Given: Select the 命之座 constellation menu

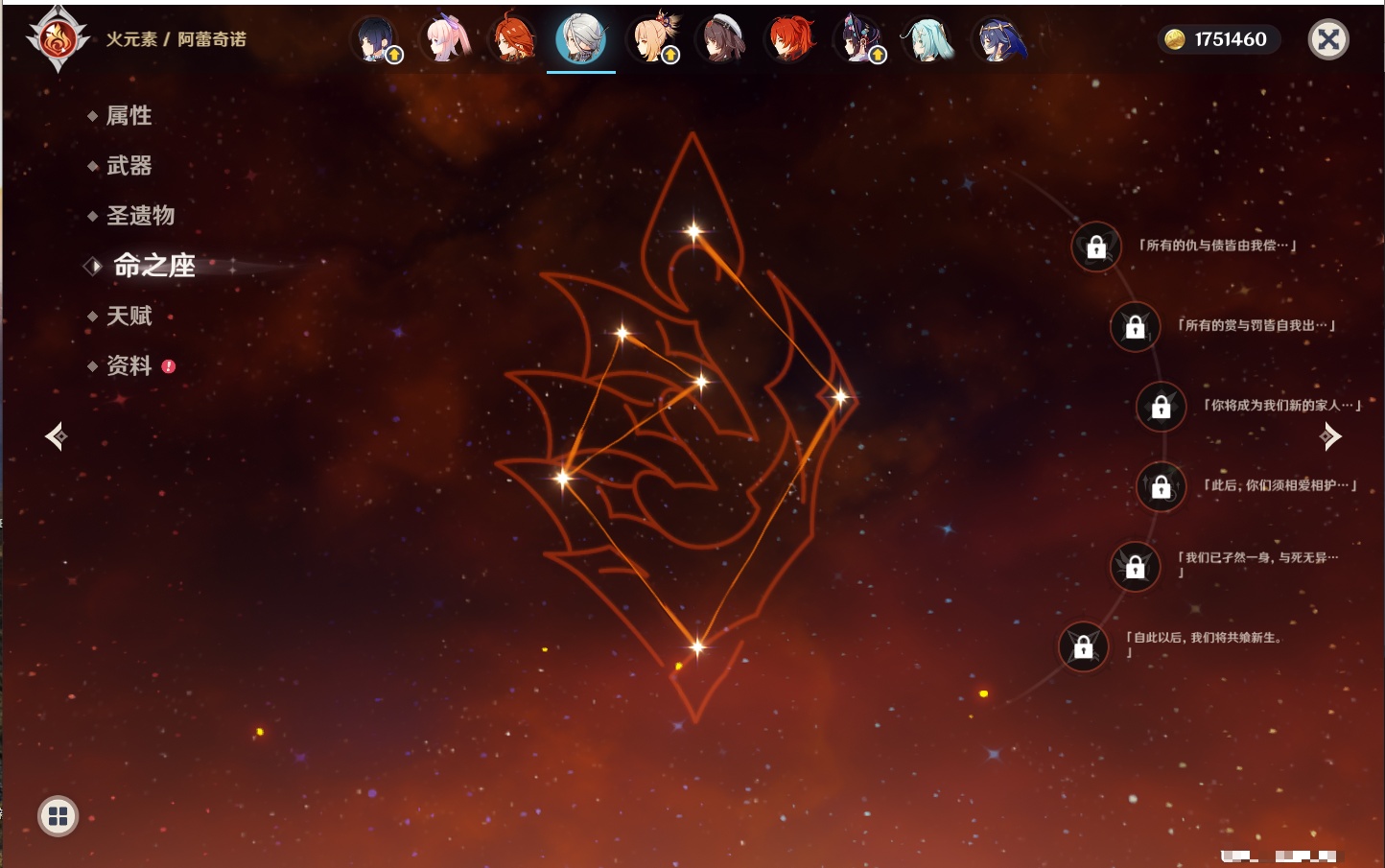Looking at the screenshot, I should coord(154,266).
